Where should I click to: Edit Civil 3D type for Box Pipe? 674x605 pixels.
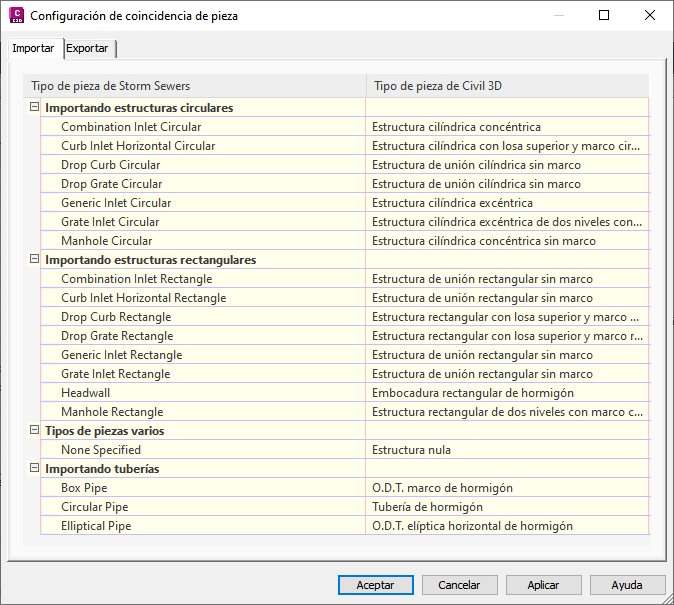click(x=505, y=488)
